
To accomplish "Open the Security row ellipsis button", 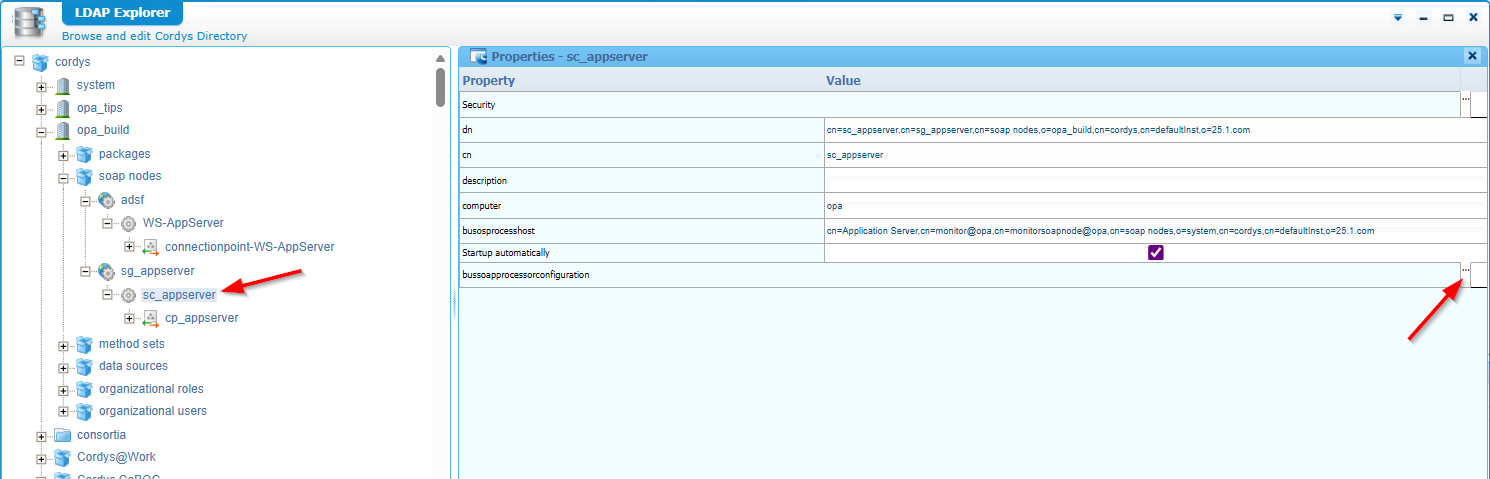I will point(1466,101).
